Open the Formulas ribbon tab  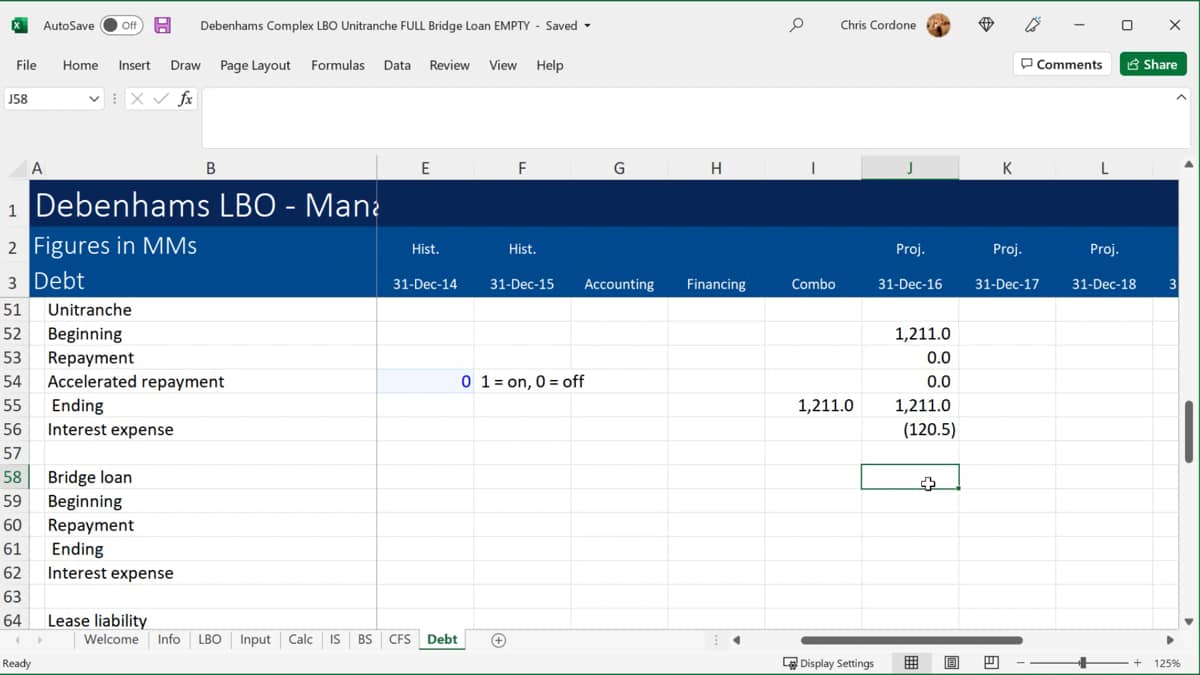(338, 65)
